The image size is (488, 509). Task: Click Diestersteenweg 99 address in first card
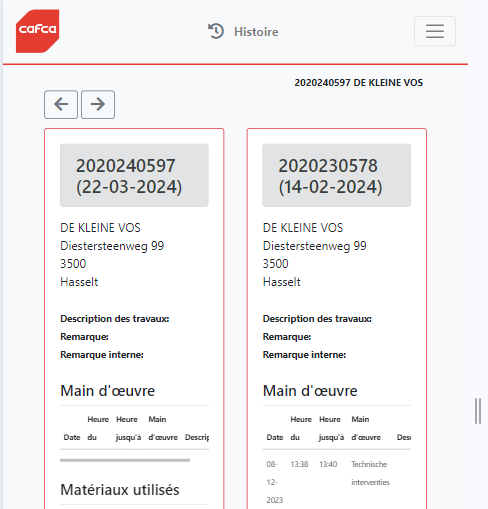point(112,246)
